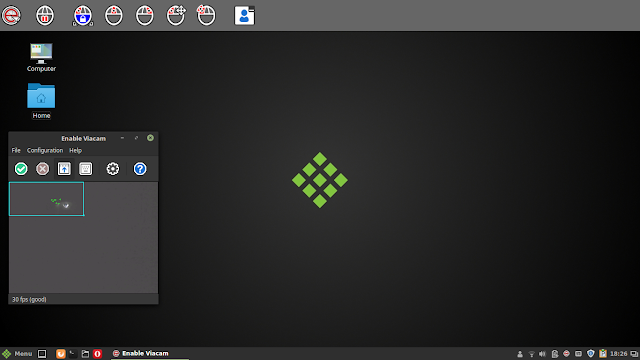Click the eViacam logo icon in click bar
The width and height of the screenshot is (640, 360).
click(11, 16)
